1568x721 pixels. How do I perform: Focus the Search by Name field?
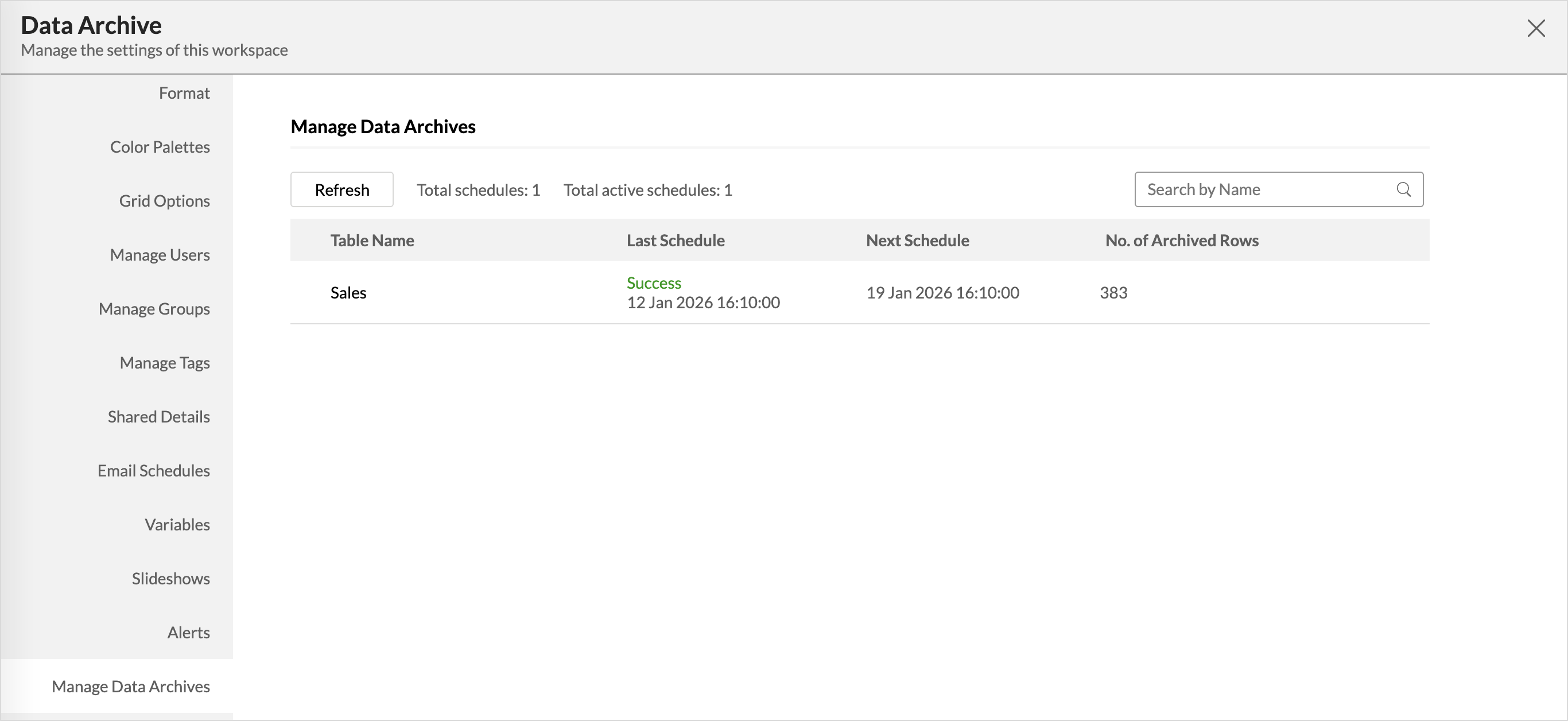point(1266,189)
